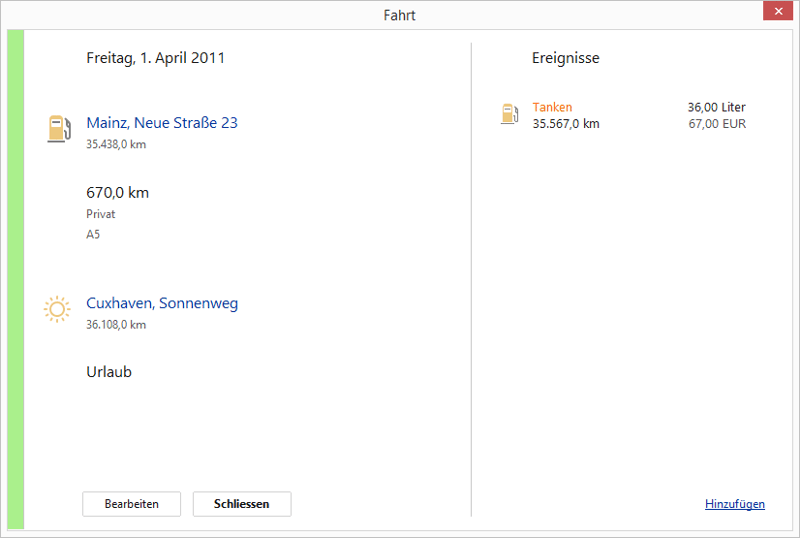Click the 67,00 EUR cost value
800x538 pixels.
717,124
